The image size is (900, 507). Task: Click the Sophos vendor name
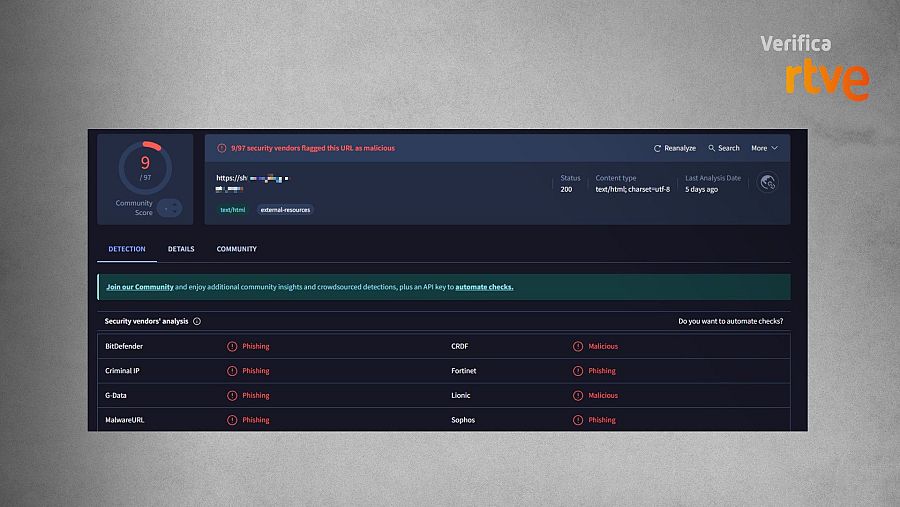[x=463, y=420]
